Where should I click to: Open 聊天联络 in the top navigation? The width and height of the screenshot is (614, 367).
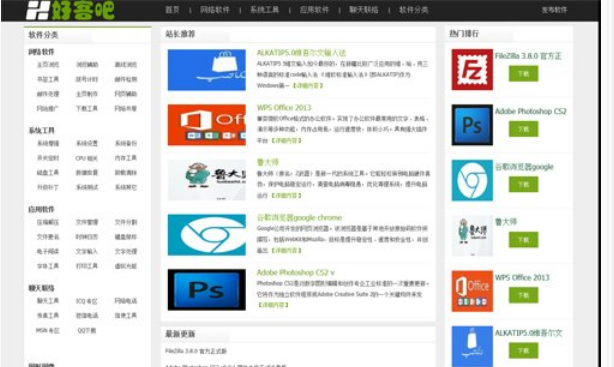pos(364,10)
